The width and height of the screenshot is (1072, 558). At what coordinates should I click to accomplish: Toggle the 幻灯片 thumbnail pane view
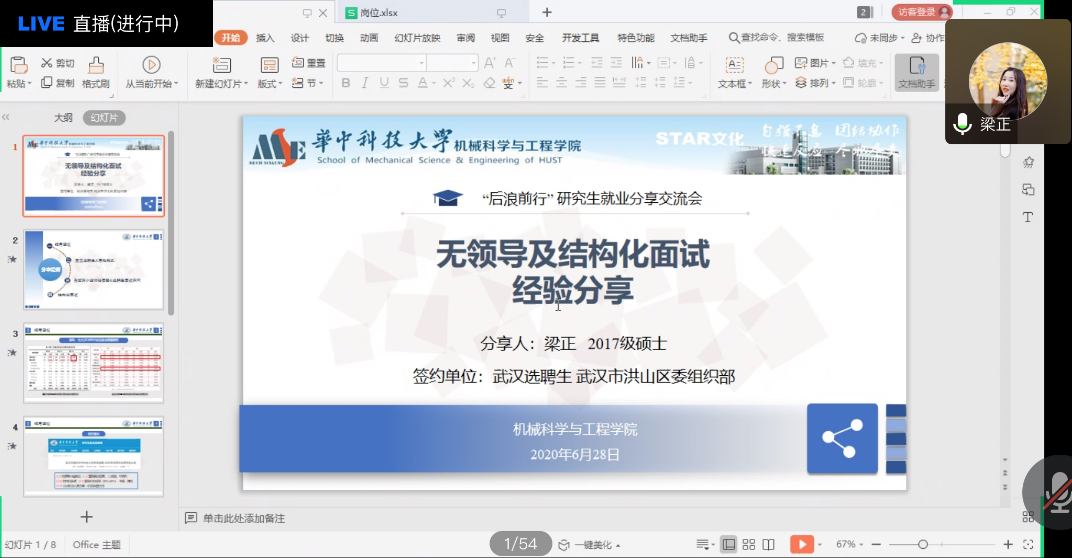(104, 117)
